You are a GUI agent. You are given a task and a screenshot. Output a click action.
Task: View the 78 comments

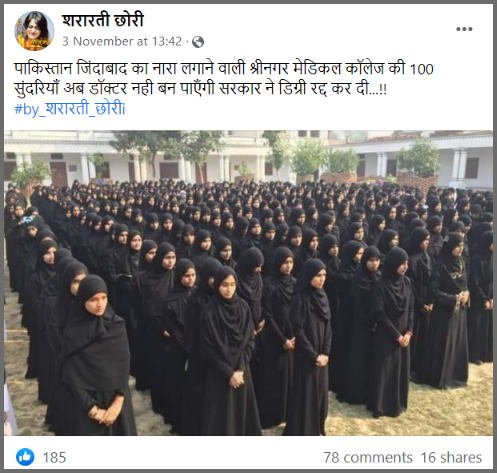(x=368, y=457)
